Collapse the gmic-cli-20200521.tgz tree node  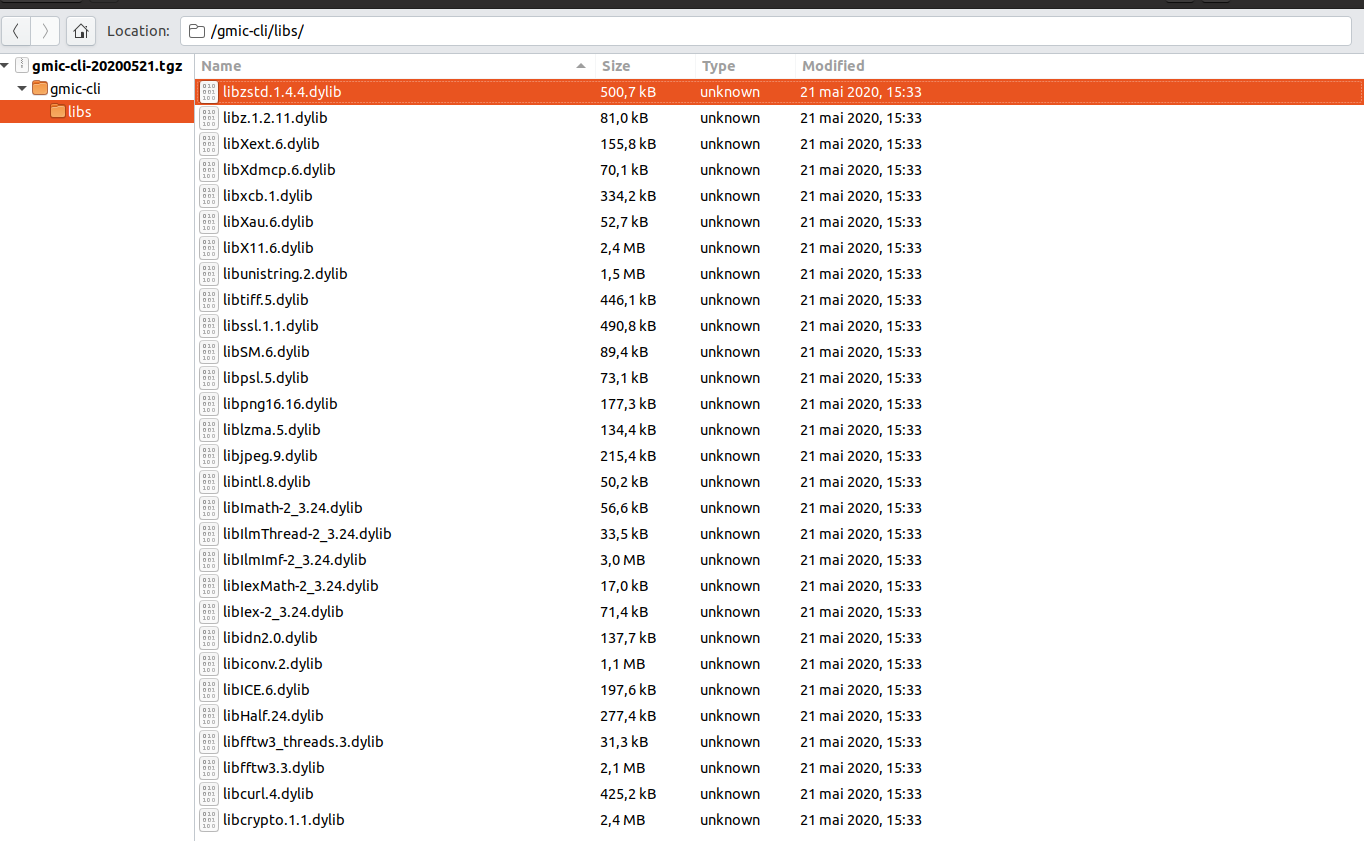coord(6,65)
